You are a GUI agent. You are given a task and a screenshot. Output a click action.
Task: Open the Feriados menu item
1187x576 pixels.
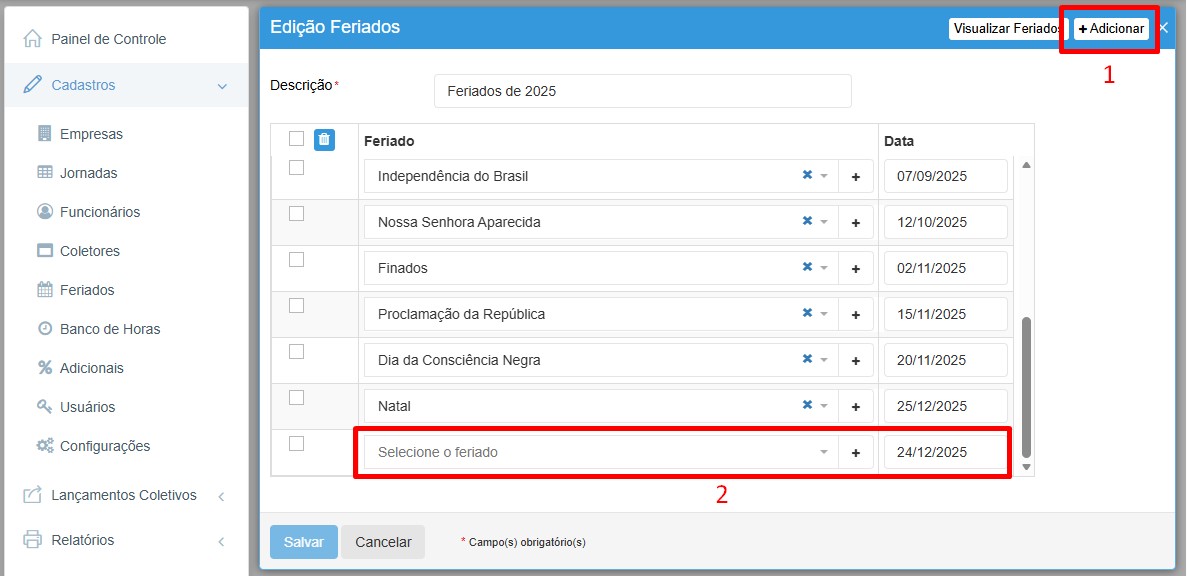tap(86, 290)
